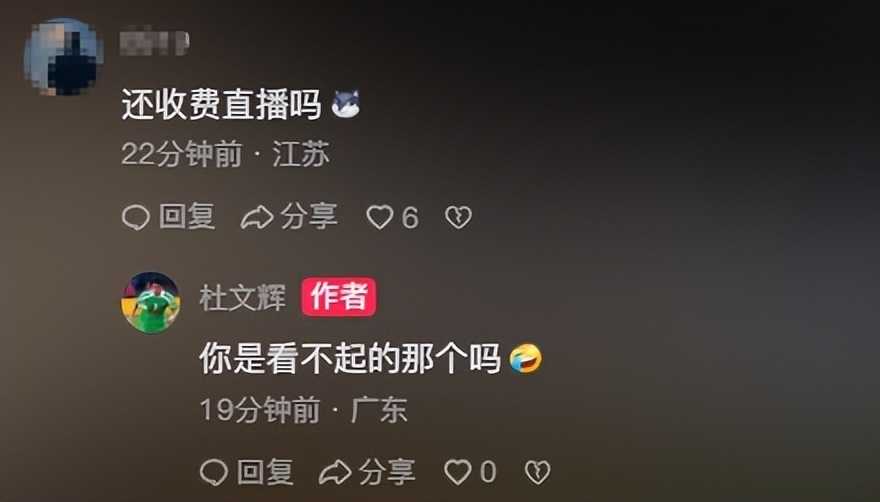Open the pixelated commenter's avatar
The height and width of the screenshot is (502, 880).
(x=63, y=56)
